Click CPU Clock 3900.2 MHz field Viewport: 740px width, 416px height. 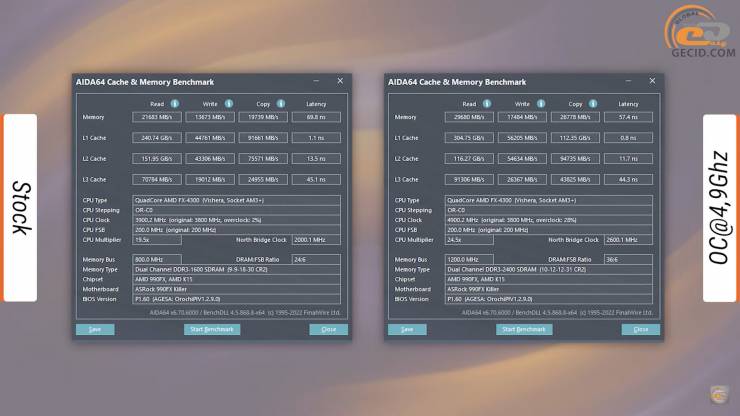tap(236, 220)
